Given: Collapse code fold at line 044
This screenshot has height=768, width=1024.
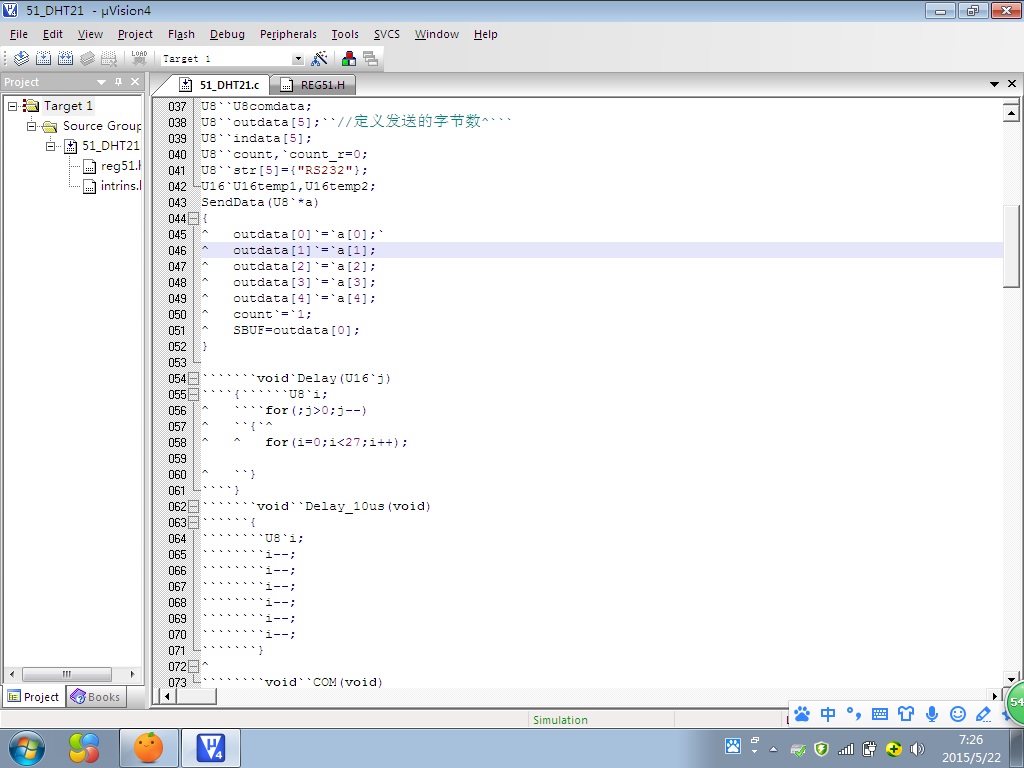Looking at the screenshot, I should coord(193,219).
